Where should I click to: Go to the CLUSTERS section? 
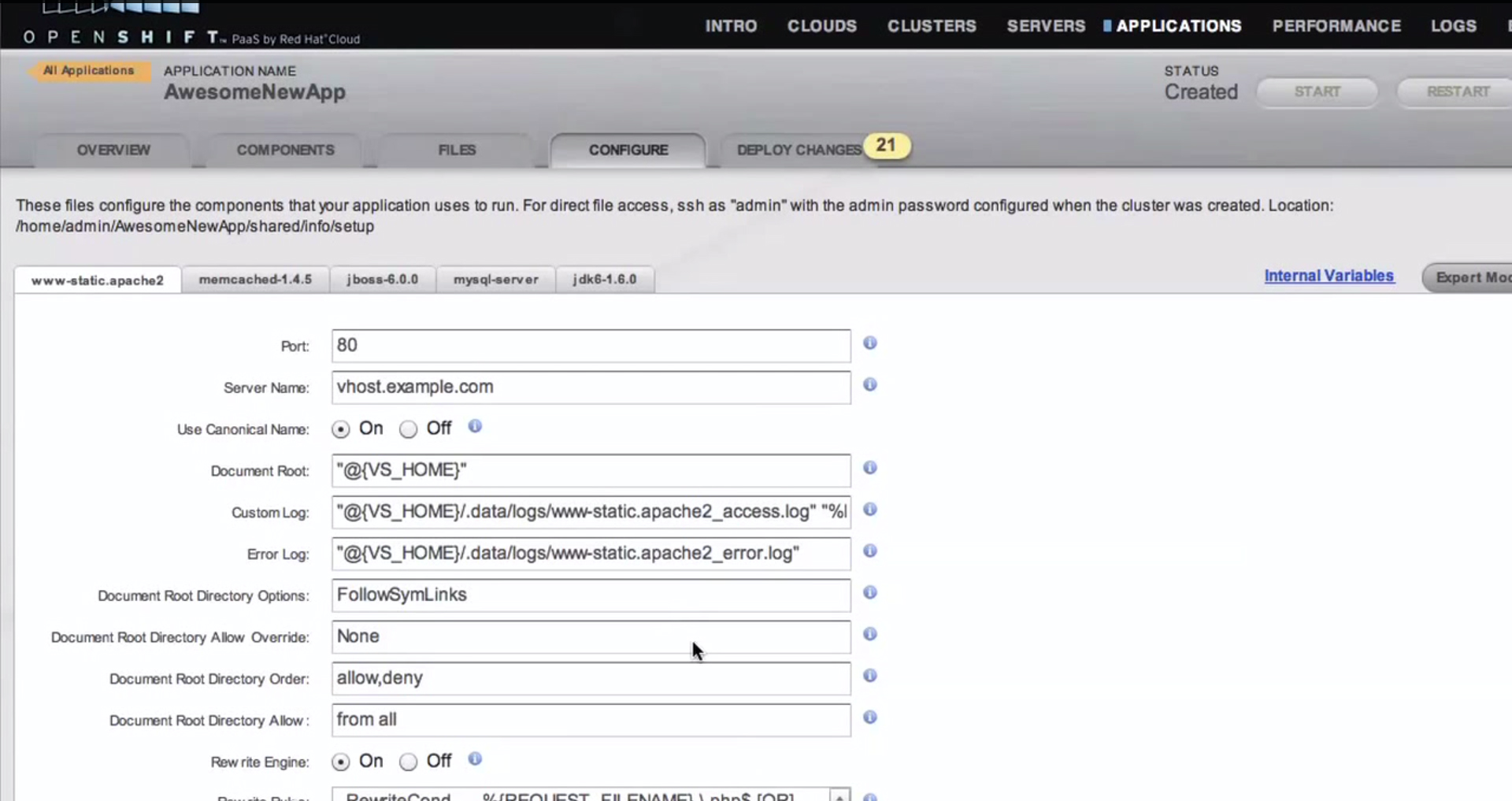(x=932, y=26)
